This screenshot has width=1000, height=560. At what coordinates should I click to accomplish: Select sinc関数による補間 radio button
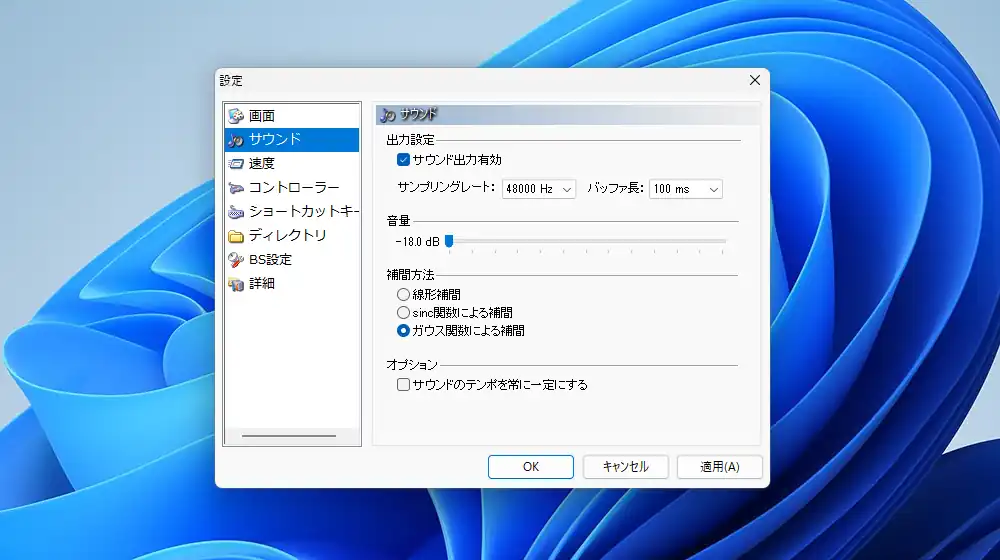tap(403, 313)
